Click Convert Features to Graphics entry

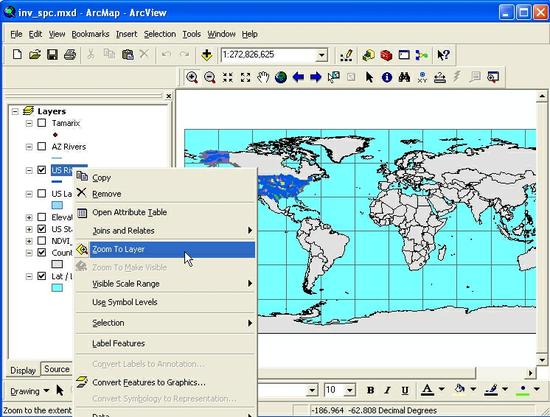click(x=166, y=382)
